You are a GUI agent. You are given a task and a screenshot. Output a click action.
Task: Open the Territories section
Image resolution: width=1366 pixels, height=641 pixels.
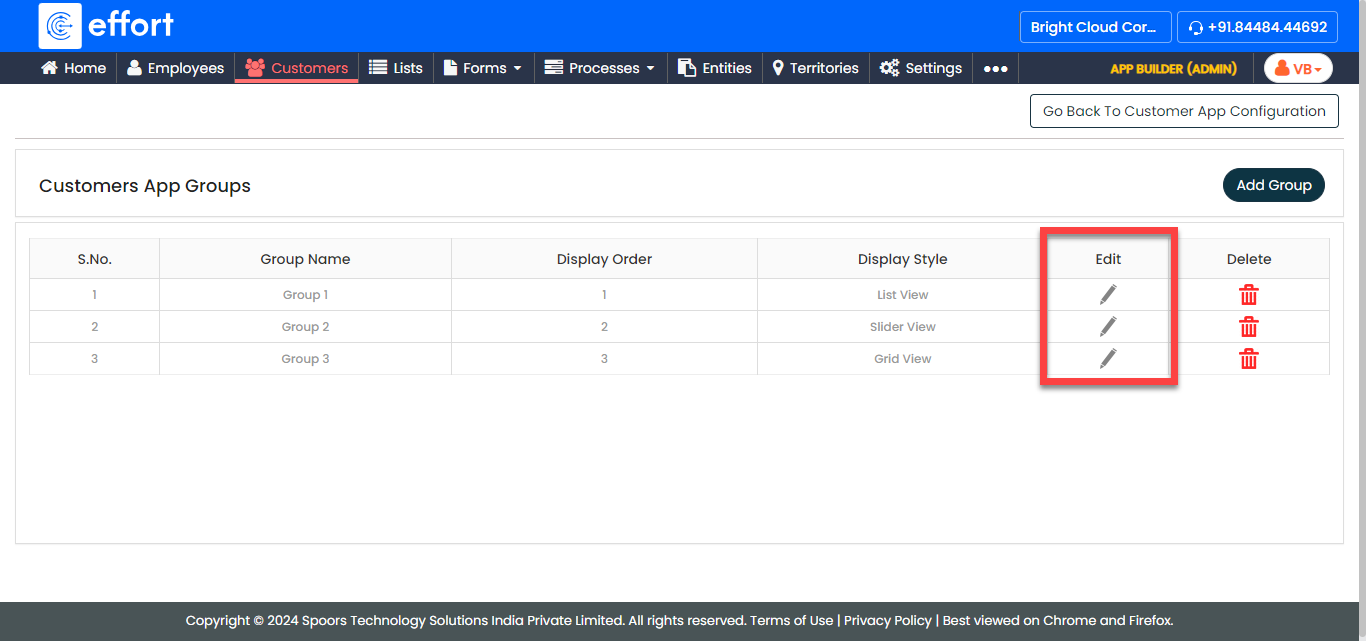coord(815,68)
